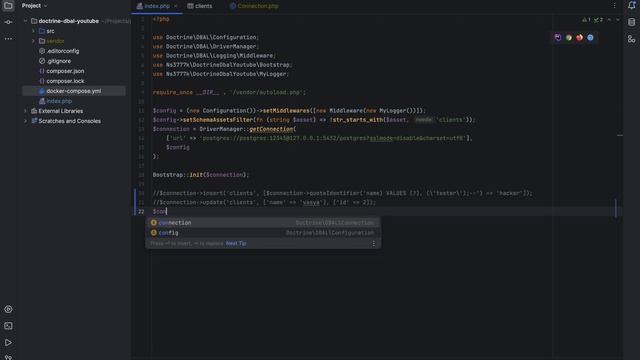The height and width of the screenshot is (360, 640).
Task: Open the Project tool window folder icon
Action: [x=8, y=5]
